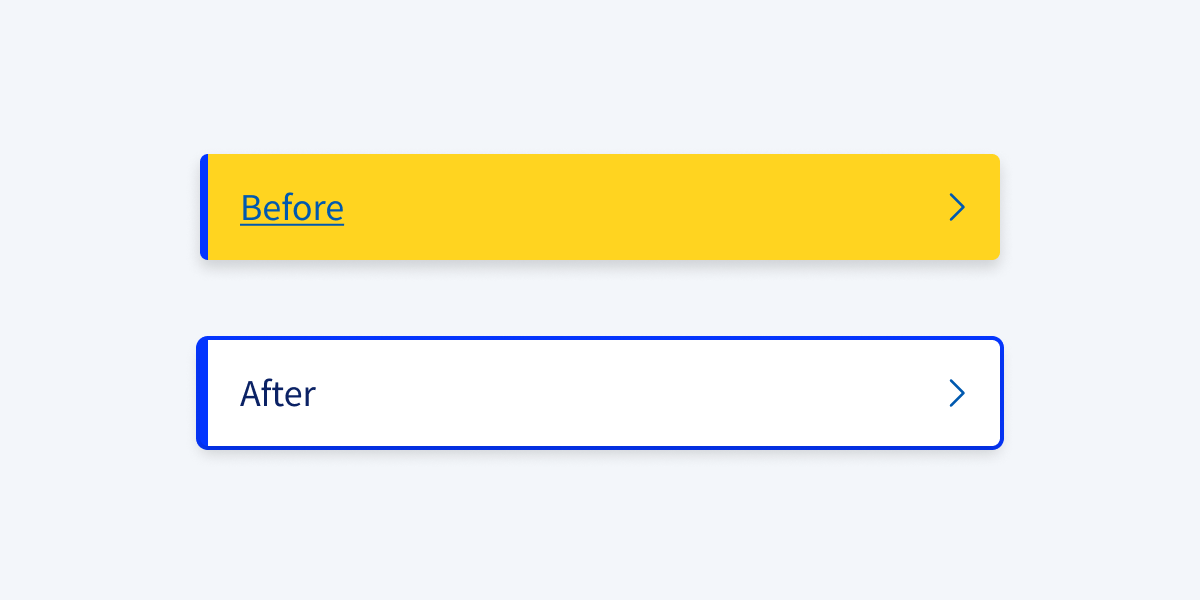Screen dimensions: 1200x600
Task: Click the chevron arrow on the Before card
Action: click(x=957, y=207)
